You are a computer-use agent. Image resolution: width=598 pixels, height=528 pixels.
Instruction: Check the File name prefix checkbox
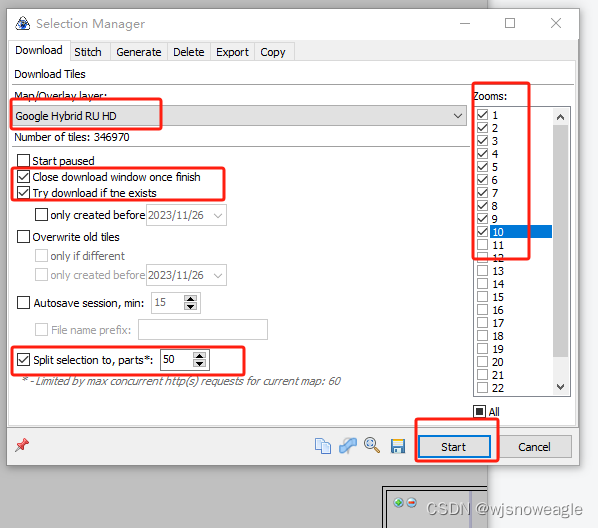tap(41, 329)
